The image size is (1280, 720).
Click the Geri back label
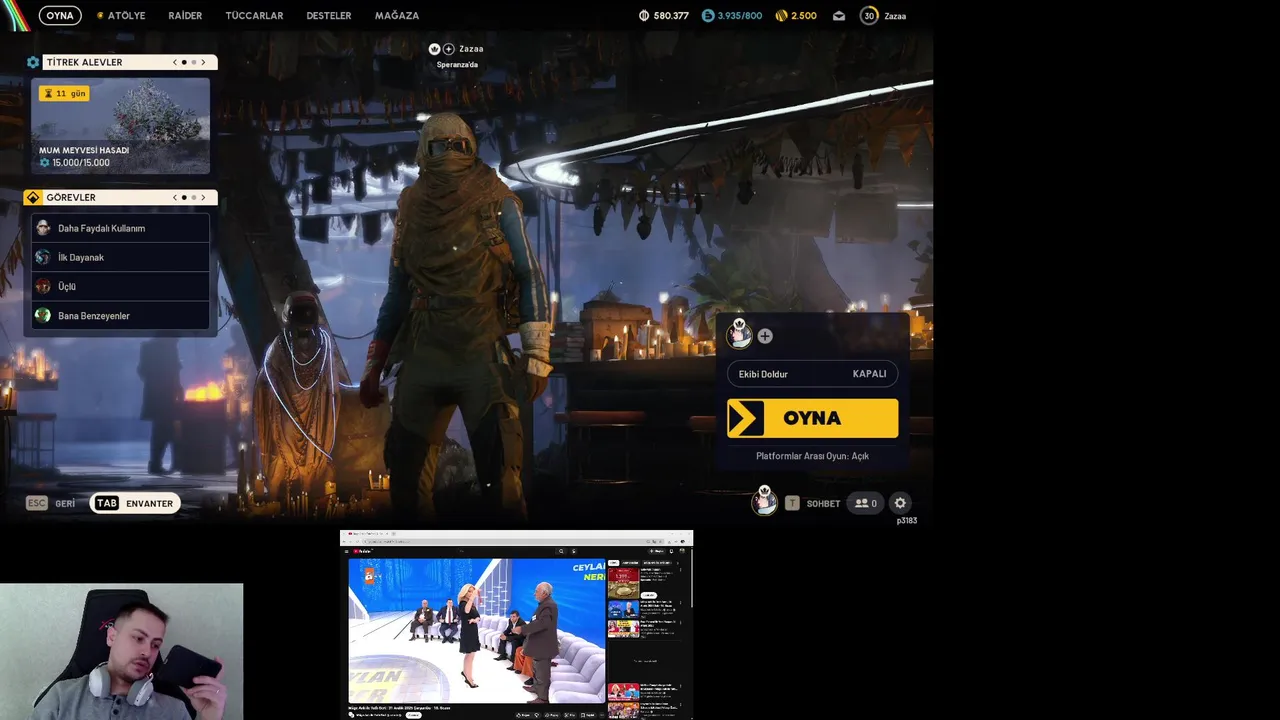click(65, 503)
